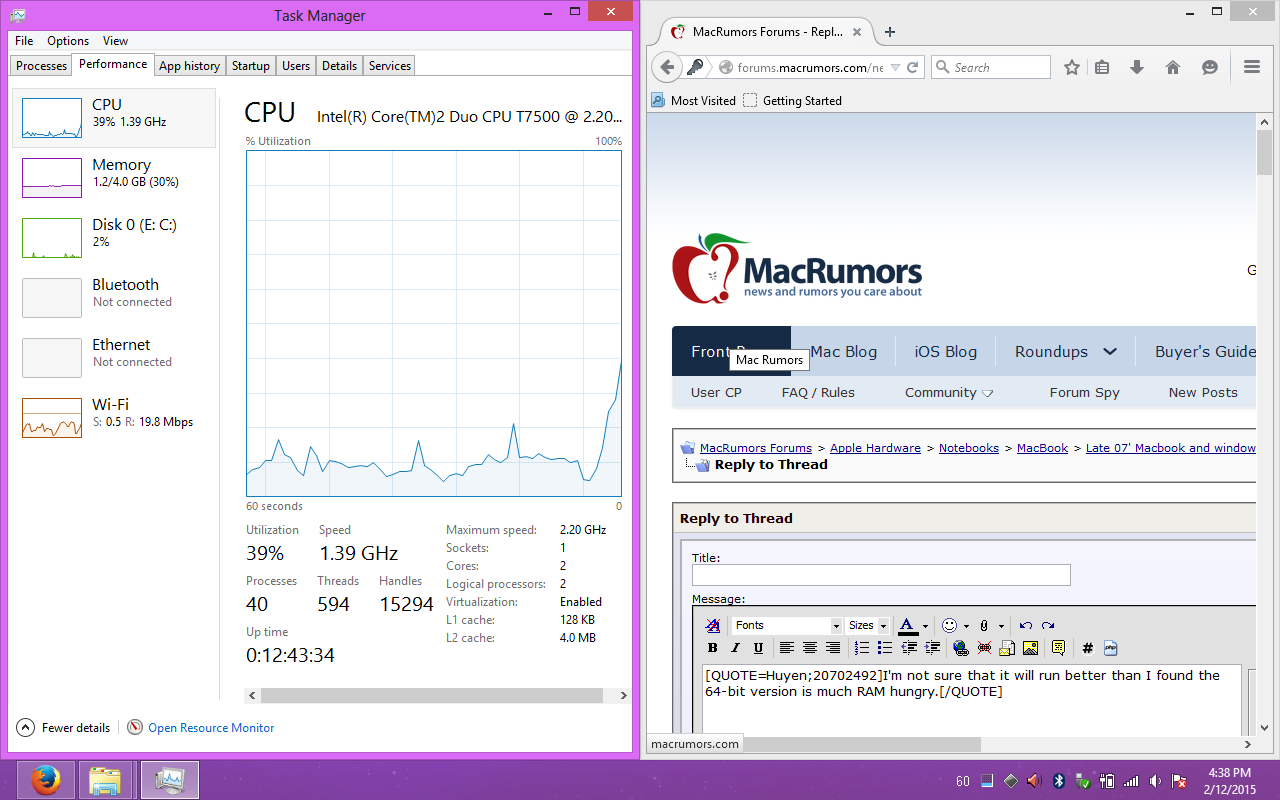Undo the last edit in the message editor
The image size is (1280, 800).
[1025, 626]
